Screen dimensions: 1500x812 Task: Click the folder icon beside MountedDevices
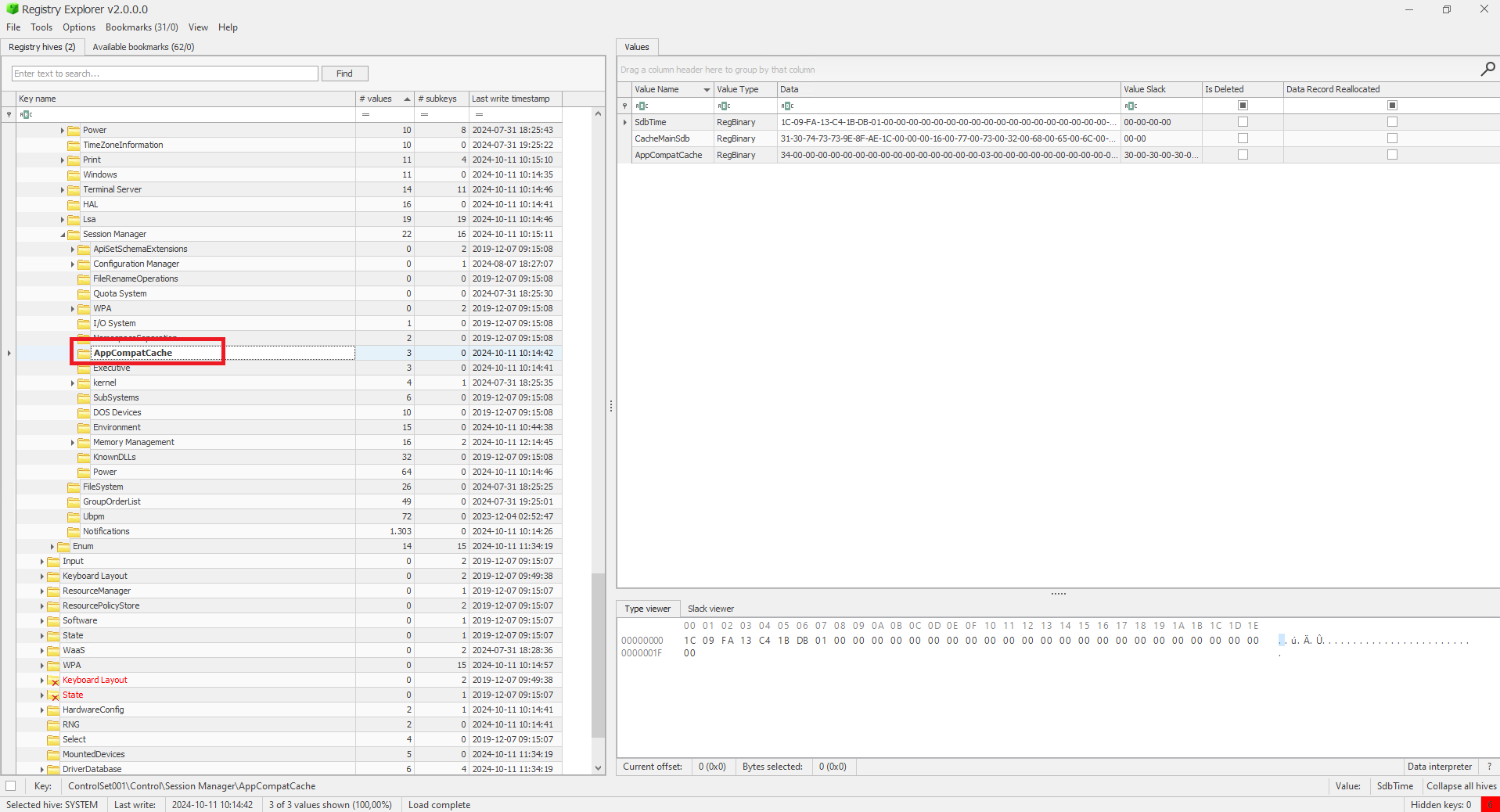coord(53,754)
